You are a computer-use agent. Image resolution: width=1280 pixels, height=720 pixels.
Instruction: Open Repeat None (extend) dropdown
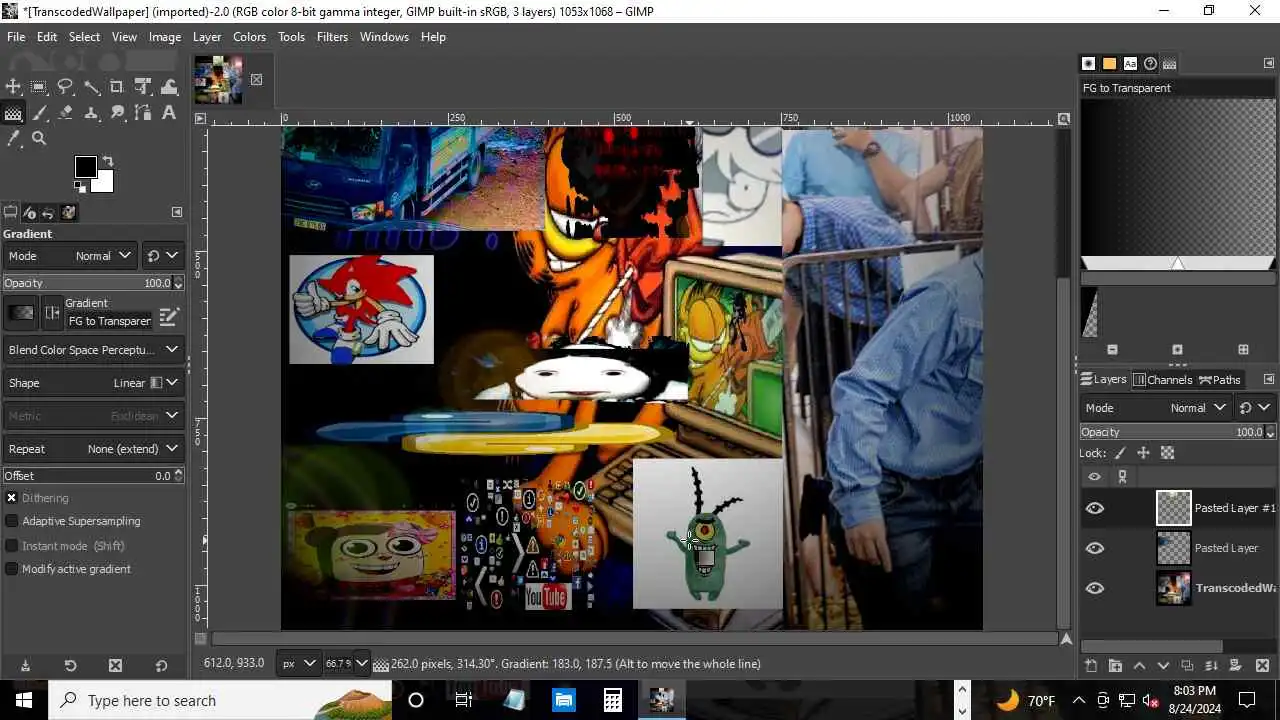[x=93, y=449]
